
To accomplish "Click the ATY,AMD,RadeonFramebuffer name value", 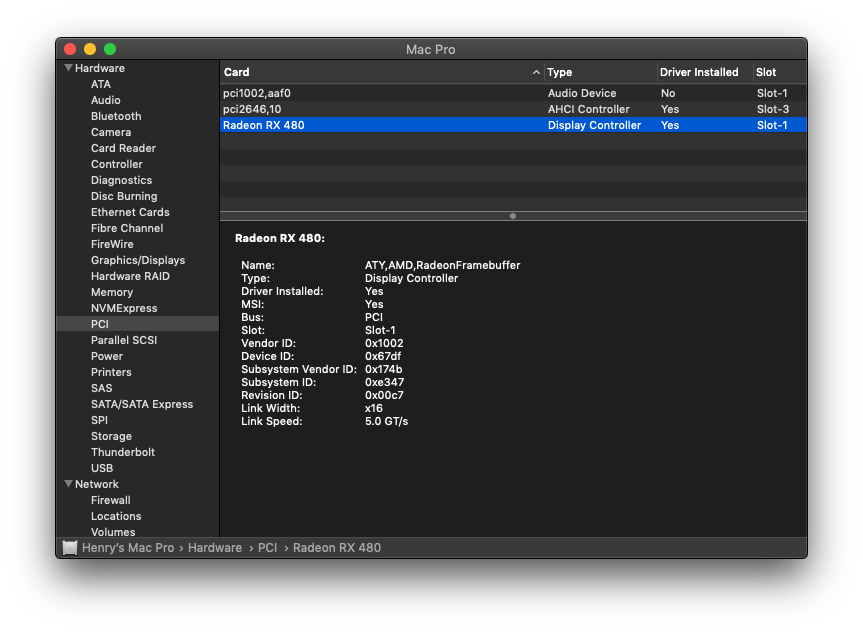I will 443,265.
